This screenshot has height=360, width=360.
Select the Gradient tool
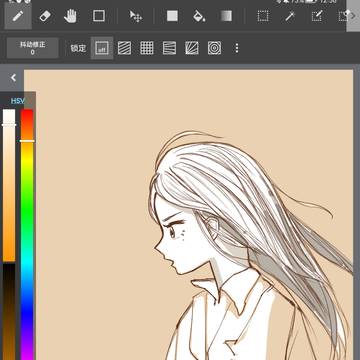[226, 16]
